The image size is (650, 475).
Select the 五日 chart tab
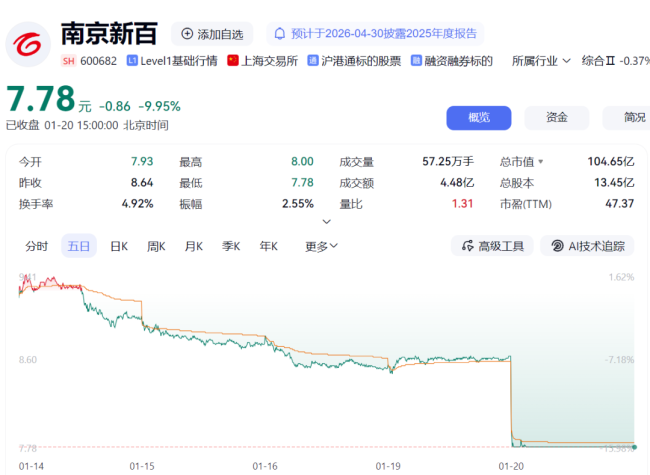tap(79, 246)
